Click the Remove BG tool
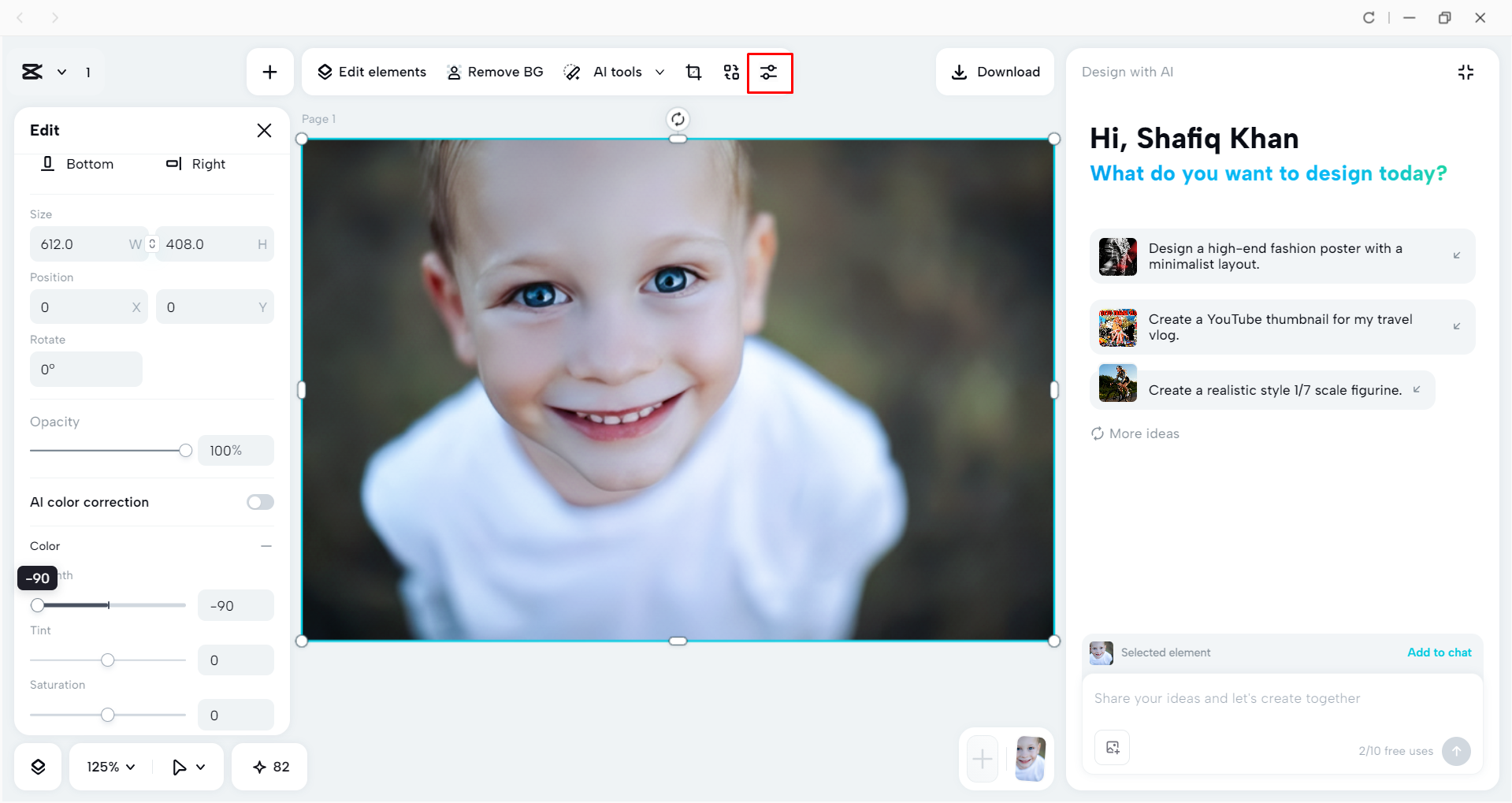 [x=495, y=72]
